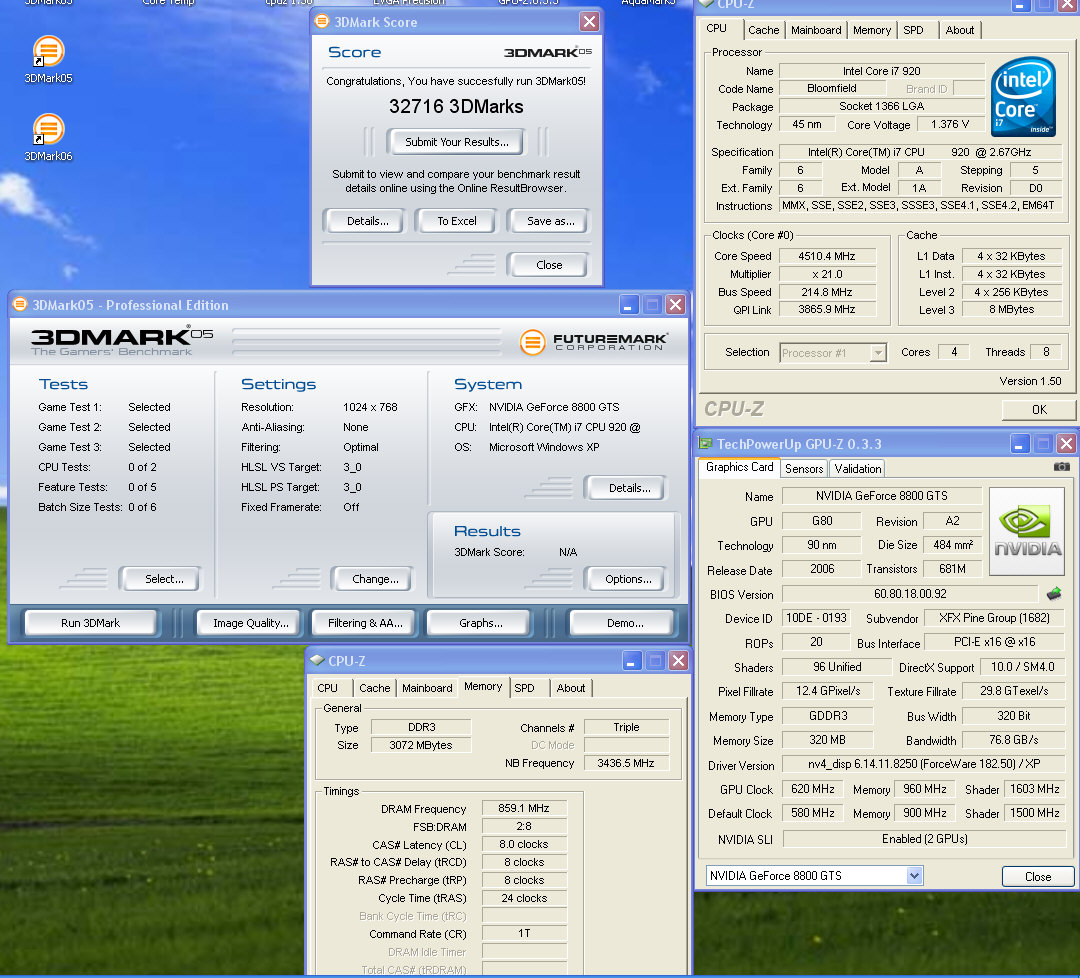The height and width of the screenshot is (978, 1080).
Task: Click the Bus Interface PCI-E x16 value
Action: (994, 643)
